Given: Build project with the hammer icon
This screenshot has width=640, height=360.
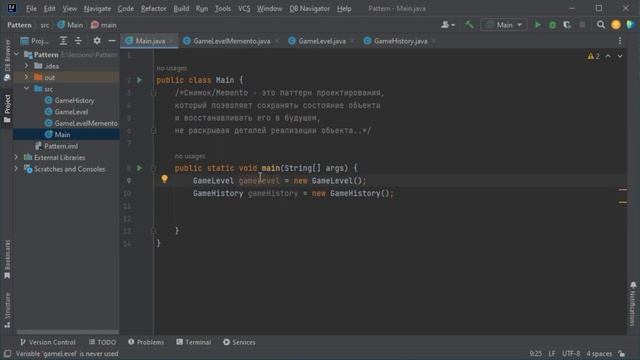Looking at the screenshot, I should tap(469, 25).
